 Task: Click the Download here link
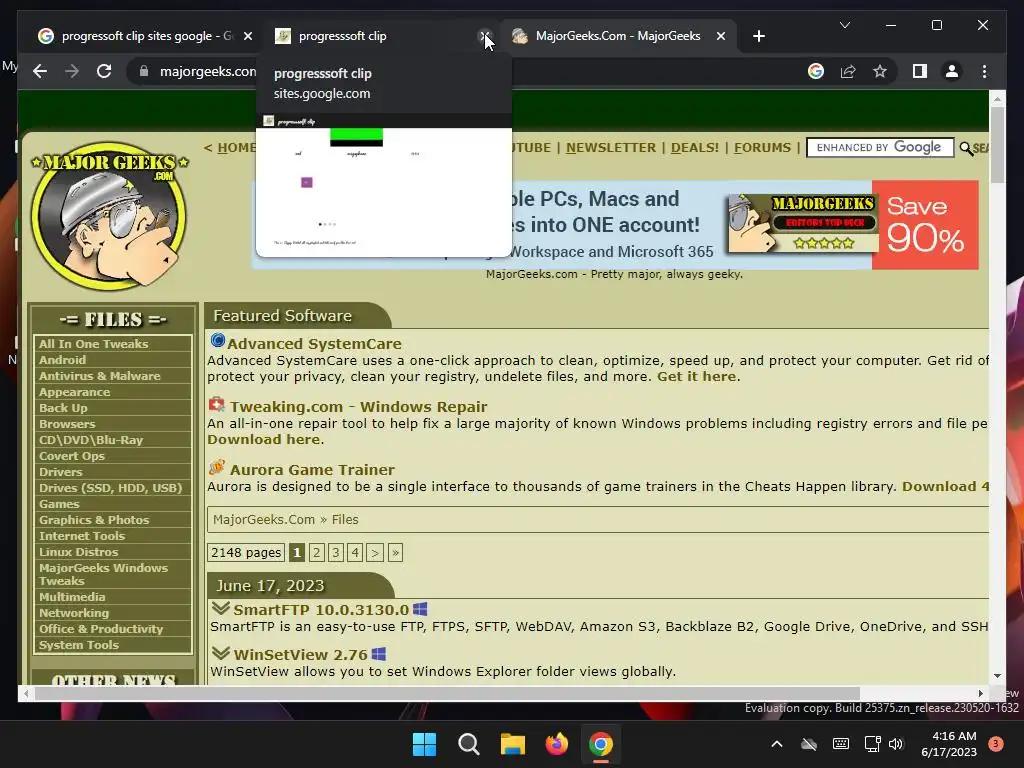tap(264, 440)
